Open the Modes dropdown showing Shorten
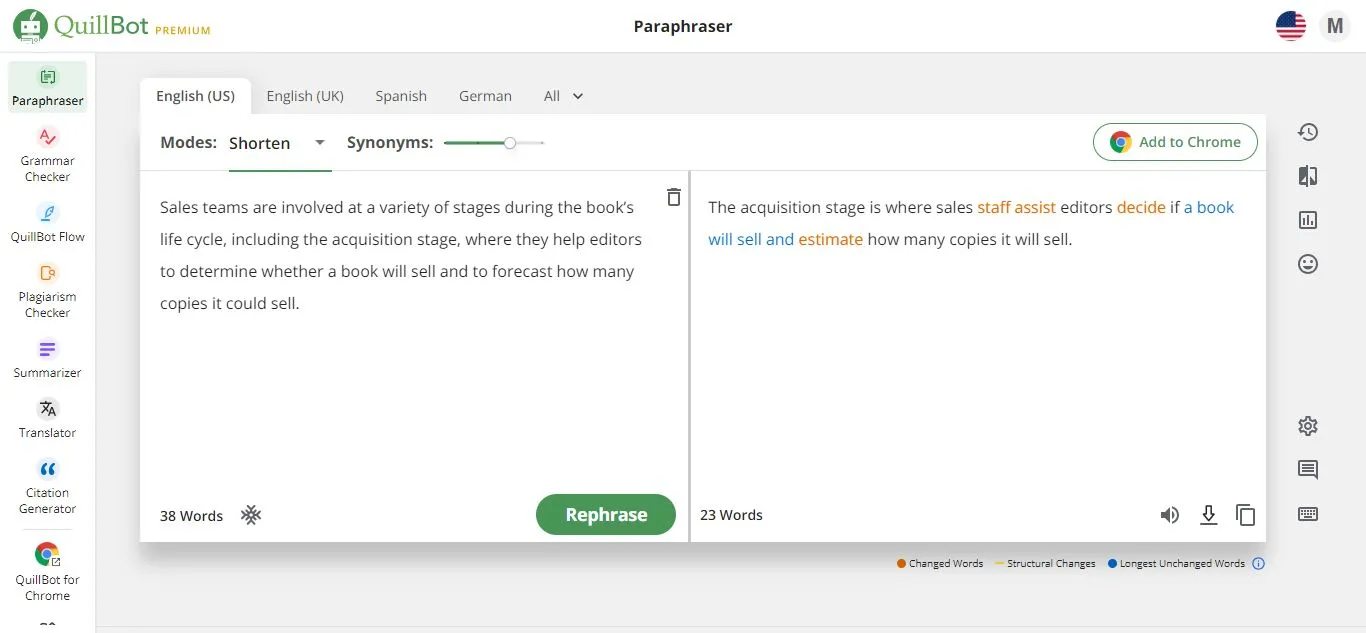Viewport: 1366px width, 633px height. coord(280,142)
